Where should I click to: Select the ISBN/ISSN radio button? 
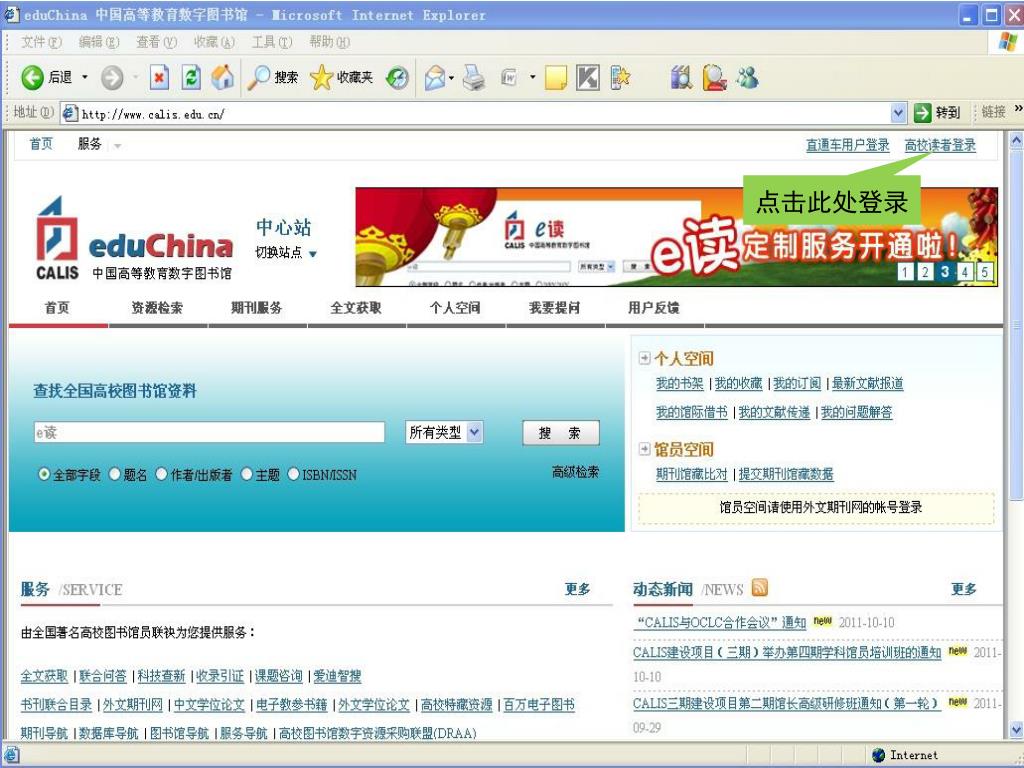294,474
